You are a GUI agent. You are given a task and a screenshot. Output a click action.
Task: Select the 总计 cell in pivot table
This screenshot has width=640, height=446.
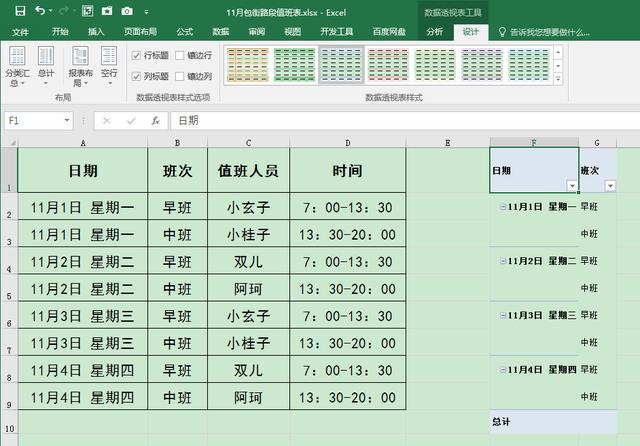[x=534, y=422]
